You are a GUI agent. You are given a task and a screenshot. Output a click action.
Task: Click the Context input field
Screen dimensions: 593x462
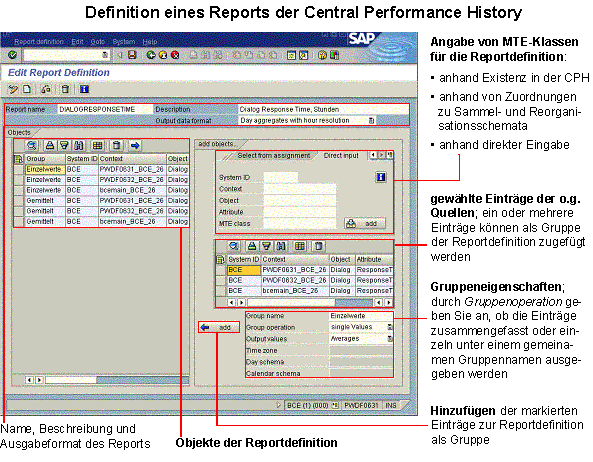(x=300, y=189)
